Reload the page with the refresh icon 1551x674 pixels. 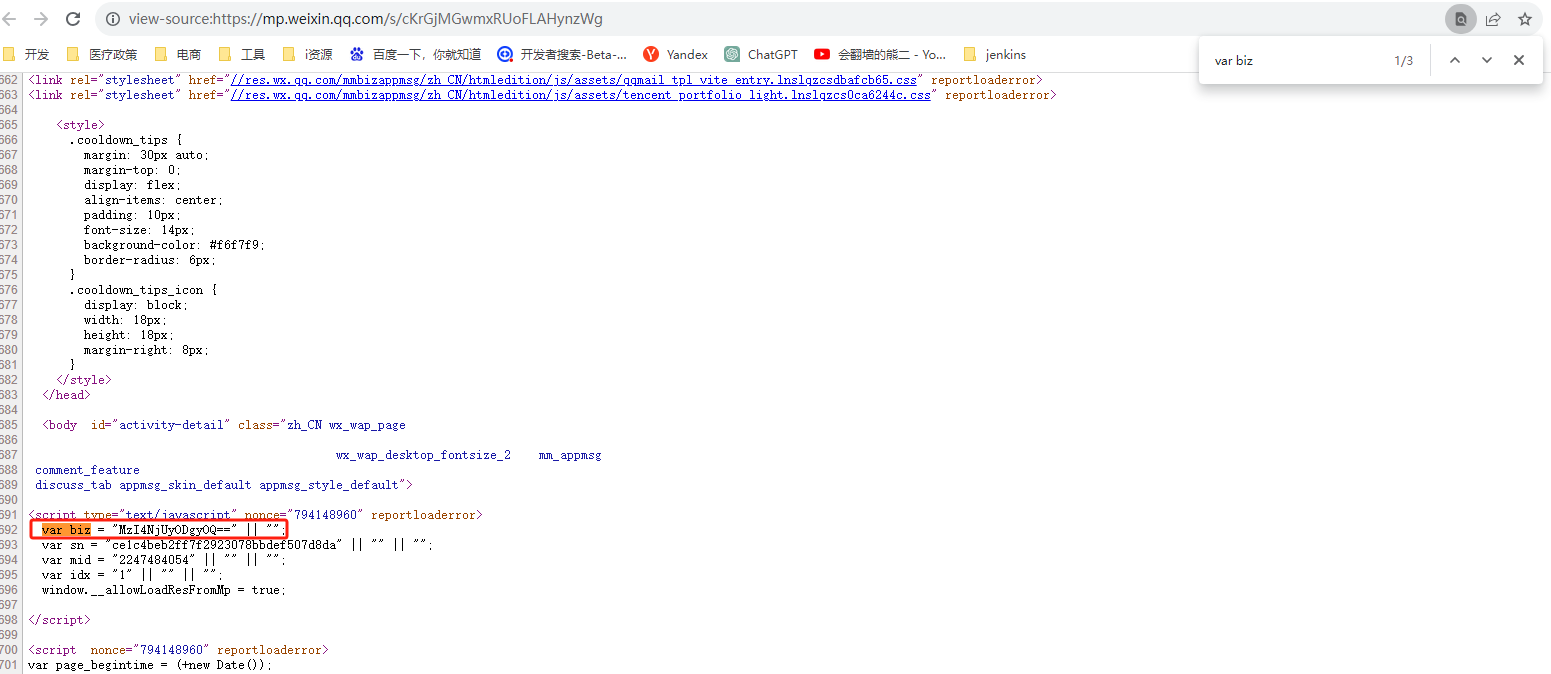tap(73, 19)
